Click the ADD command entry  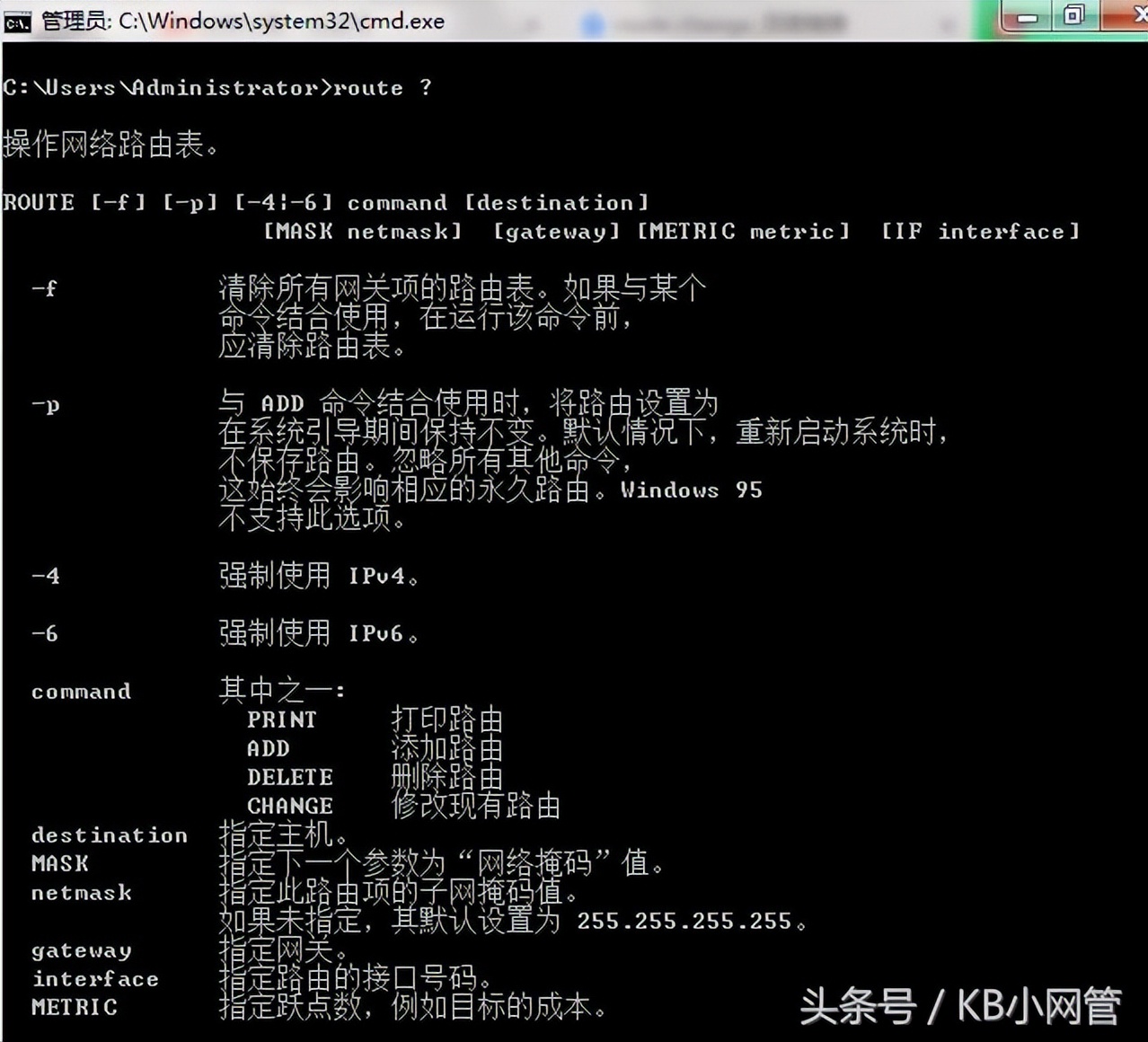point(268,748)
